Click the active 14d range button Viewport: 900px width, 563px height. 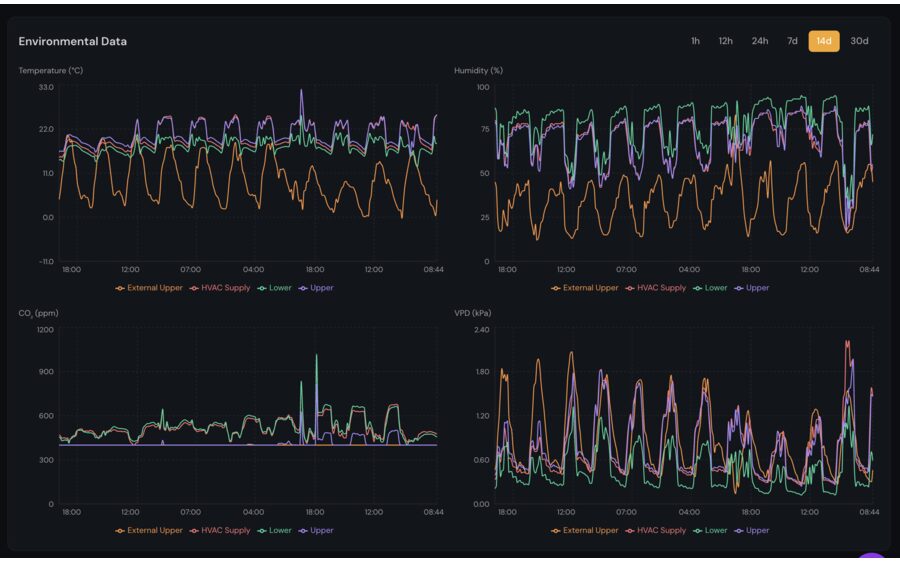824,41
